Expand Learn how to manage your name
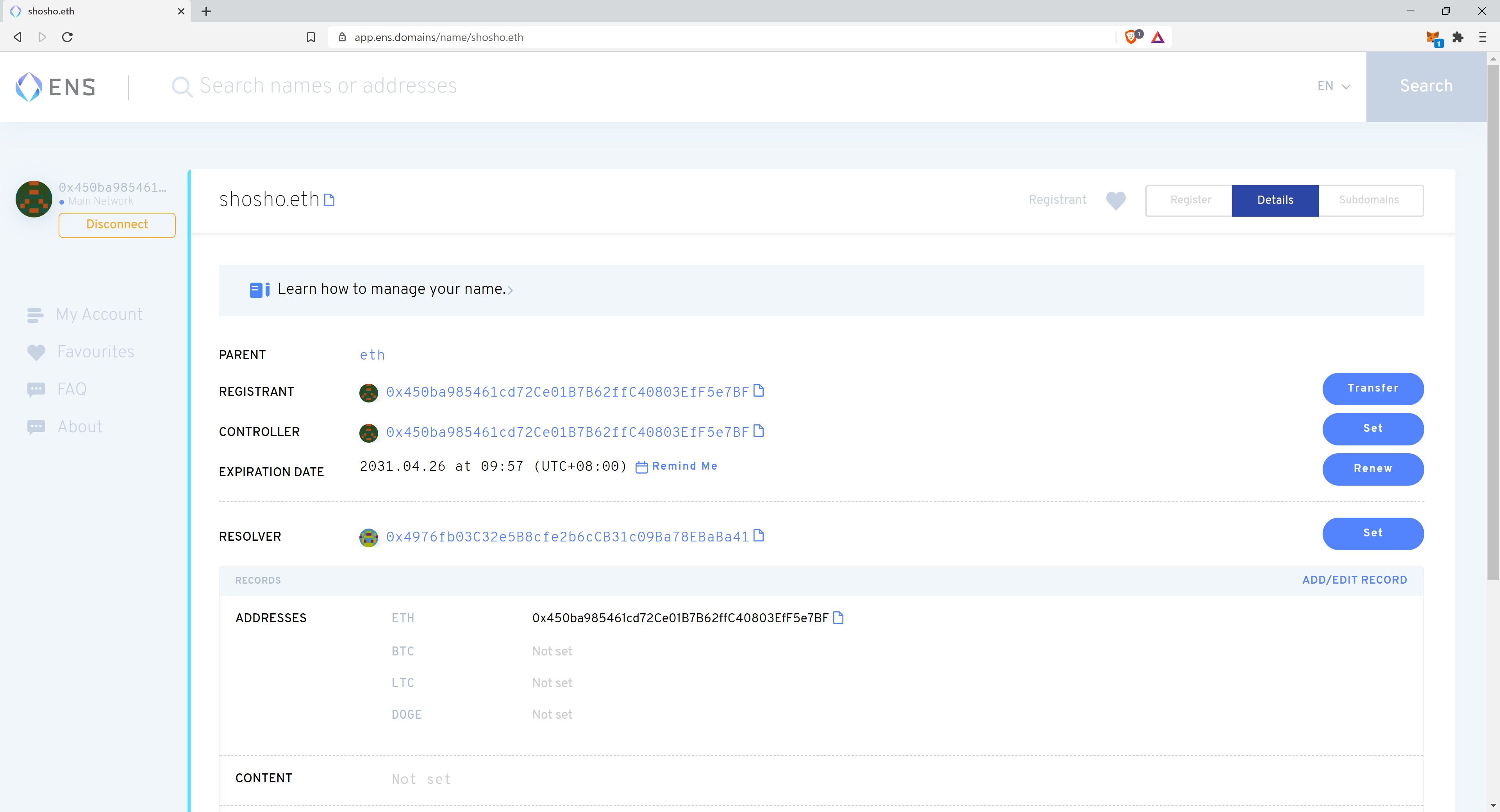This screenshot has width=1500, height=812. (395, 289)
